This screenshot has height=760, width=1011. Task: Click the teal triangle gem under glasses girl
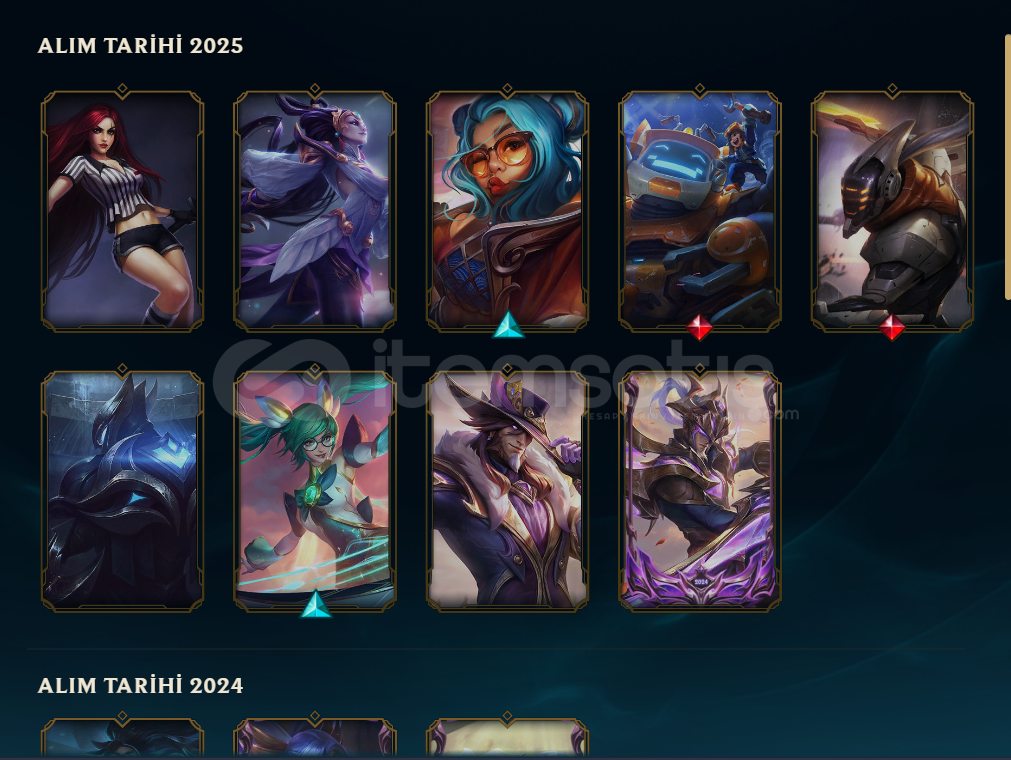pyautogui.click(x=508, y=326)
